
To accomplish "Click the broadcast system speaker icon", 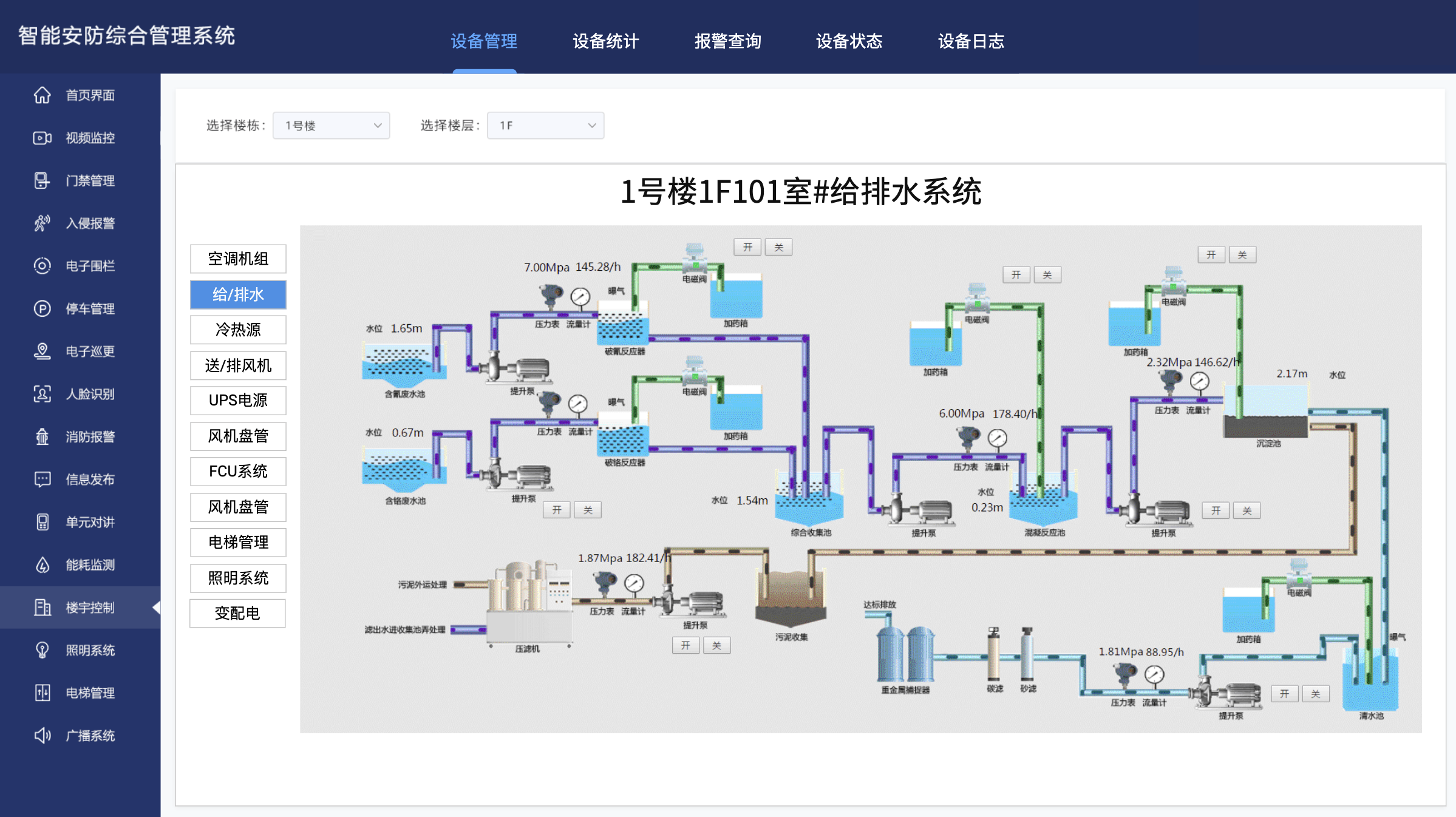I will click(42, 735).
